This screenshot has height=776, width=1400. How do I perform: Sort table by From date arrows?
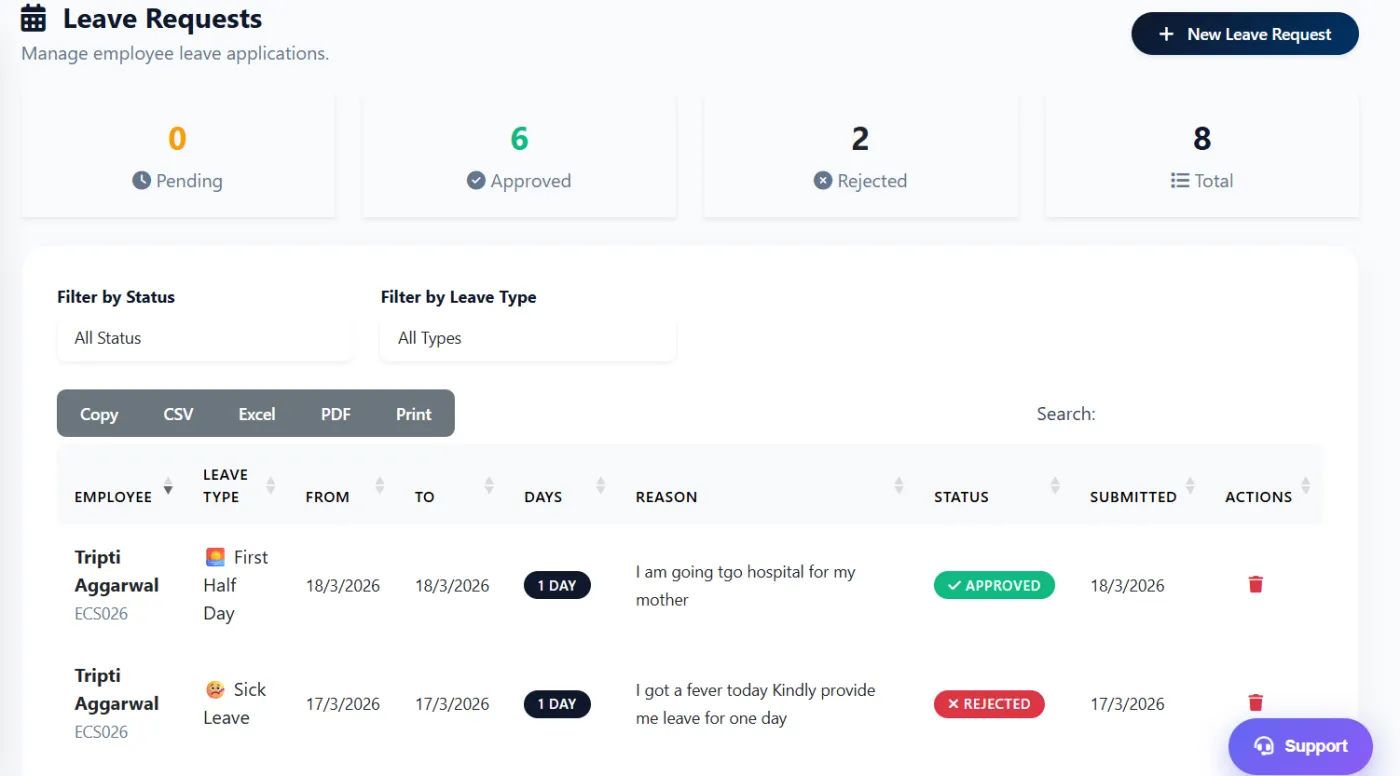(x=379, y=485)
